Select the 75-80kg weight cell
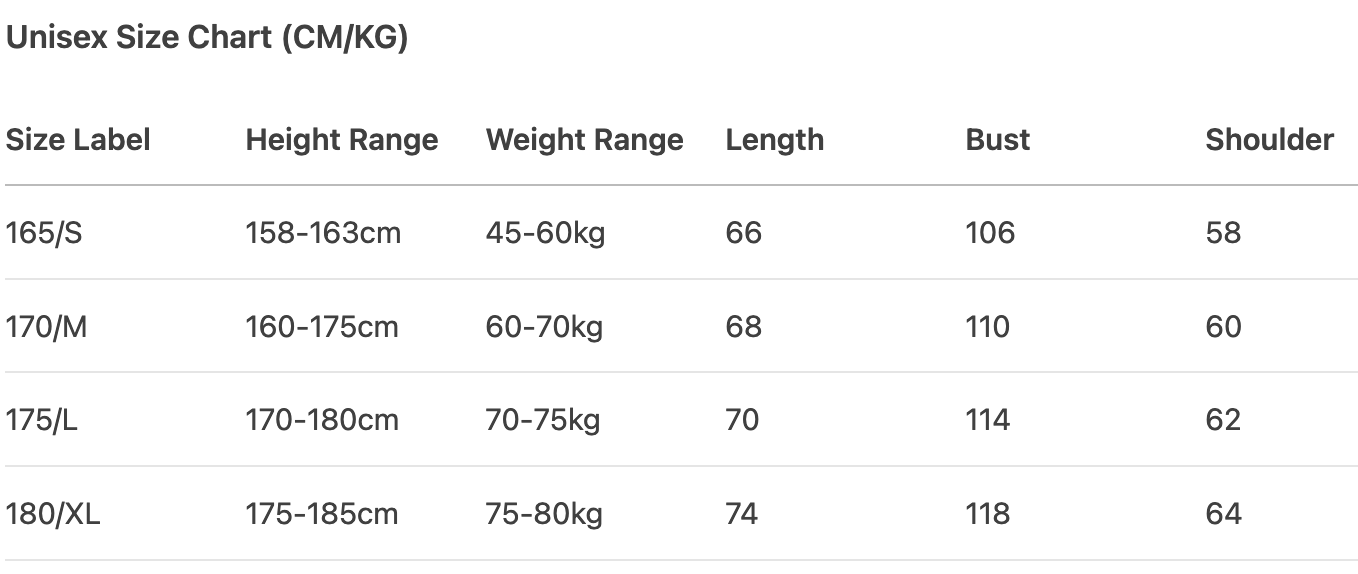Screen dimensions: 1358x574 click(x=544, y=514)
